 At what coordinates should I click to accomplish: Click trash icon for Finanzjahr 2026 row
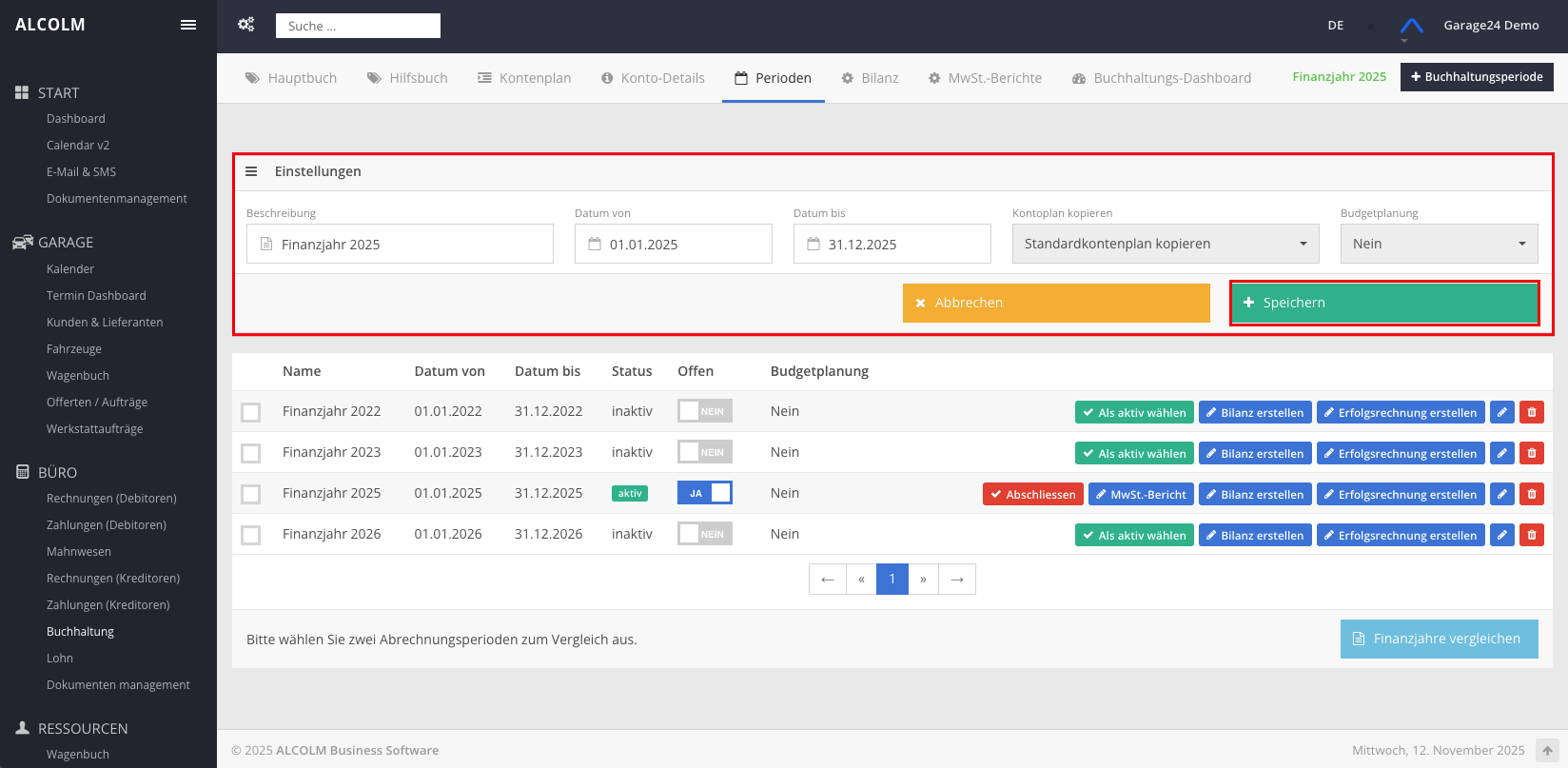pyautogui.click(x=1531, y=535)
